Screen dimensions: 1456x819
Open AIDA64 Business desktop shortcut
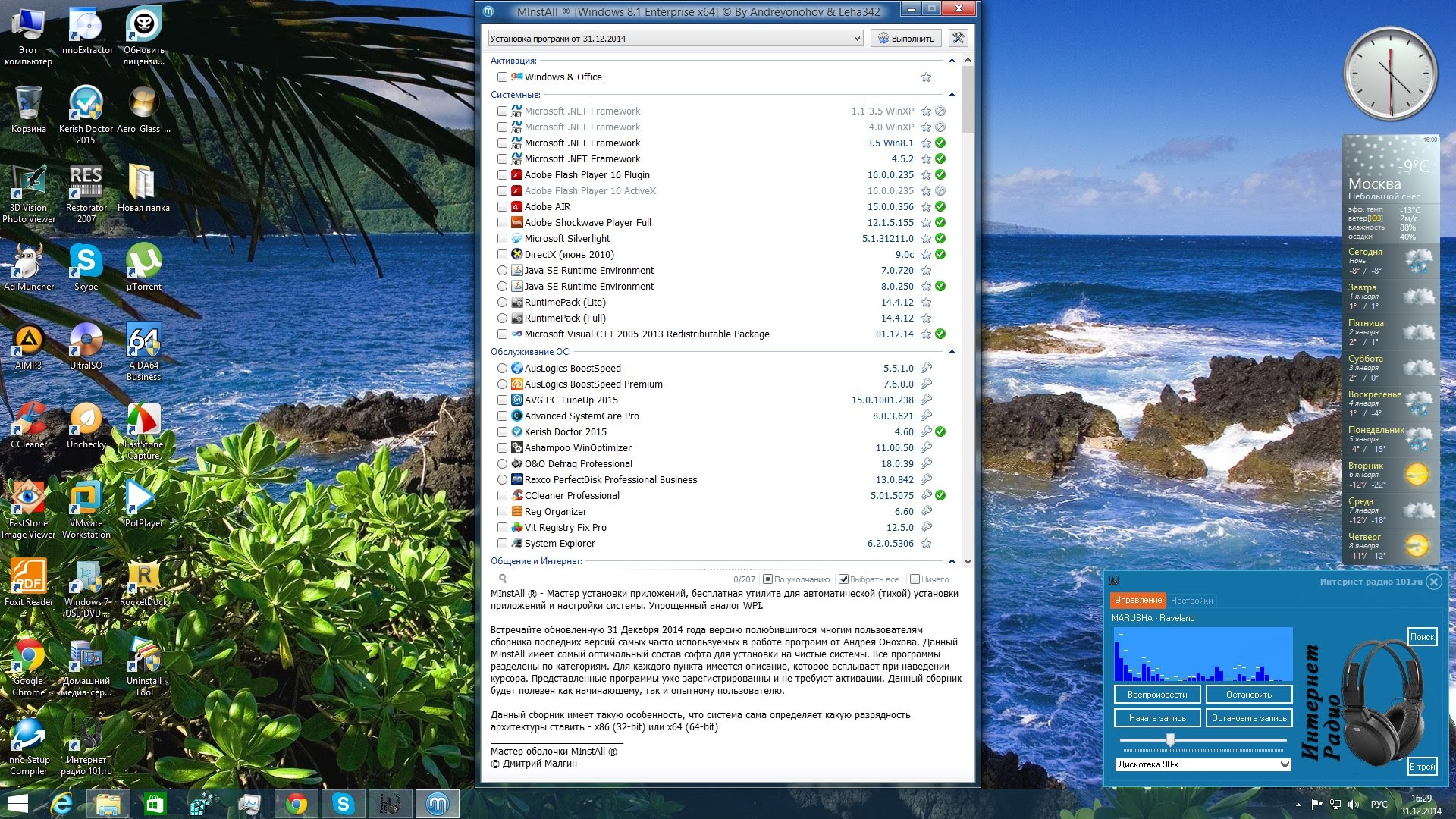pos(143,352)
